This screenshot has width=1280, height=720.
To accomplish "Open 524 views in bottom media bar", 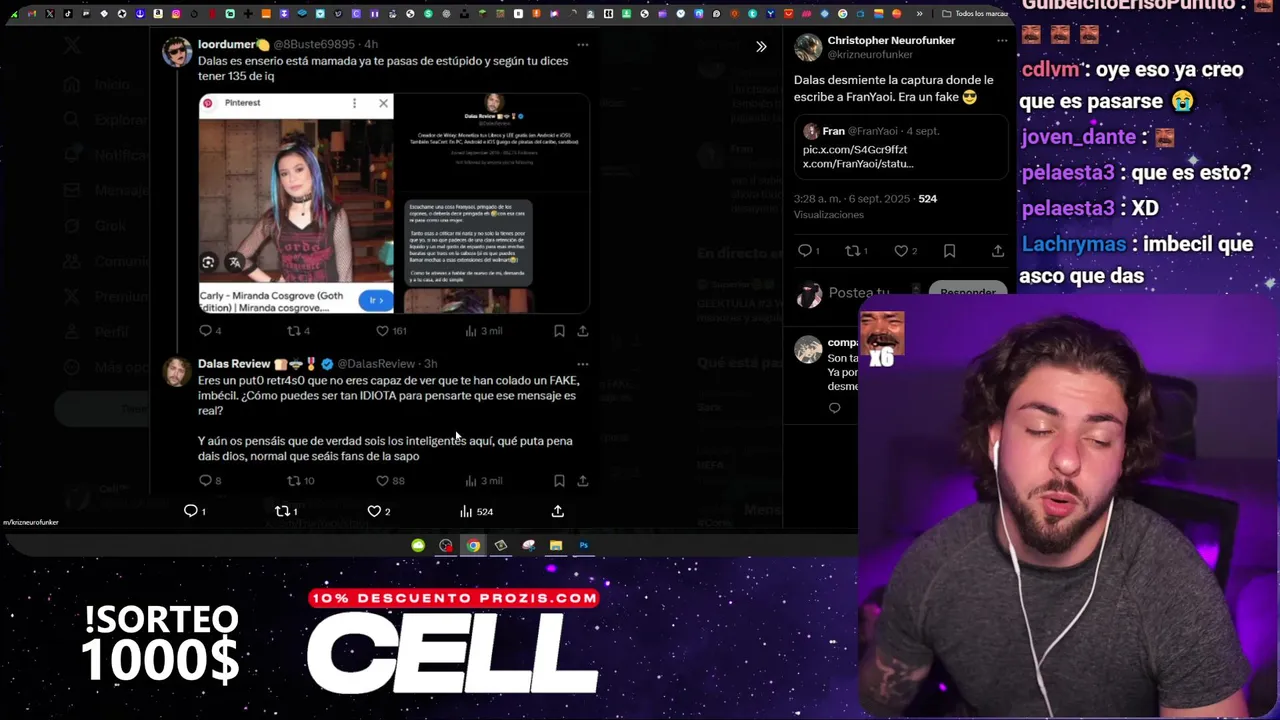I will pyautogui.click(x=476, y=511).
